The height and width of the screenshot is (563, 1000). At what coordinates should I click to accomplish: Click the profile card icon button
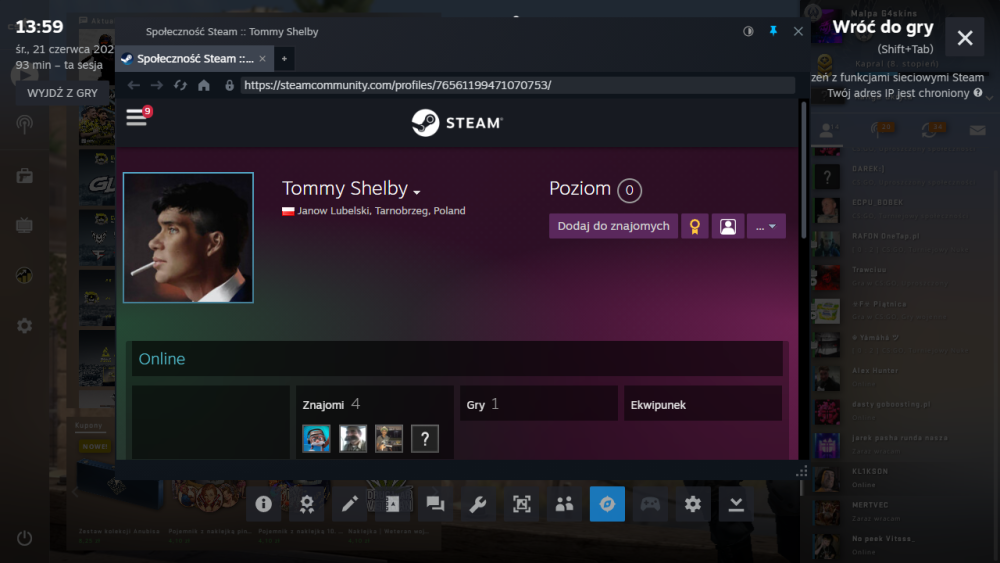point(728,226)
